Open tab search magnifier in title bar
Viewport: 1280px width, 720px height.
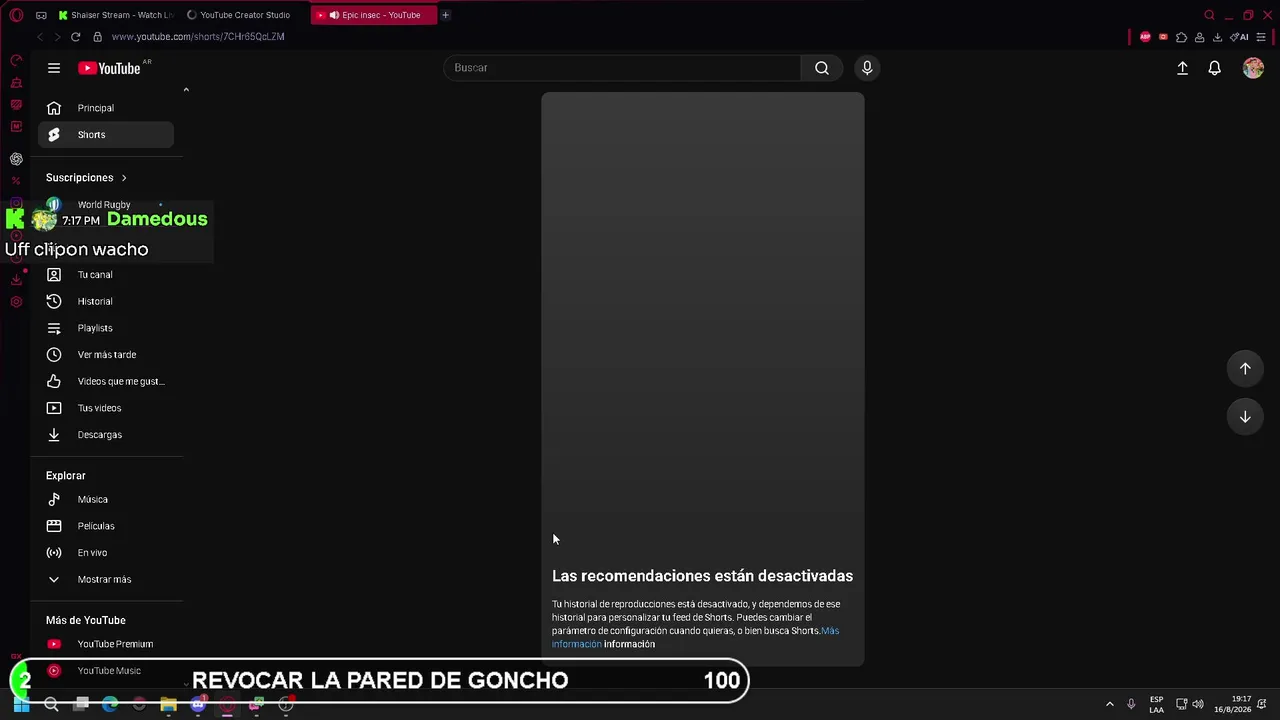tap(1209, 15)
